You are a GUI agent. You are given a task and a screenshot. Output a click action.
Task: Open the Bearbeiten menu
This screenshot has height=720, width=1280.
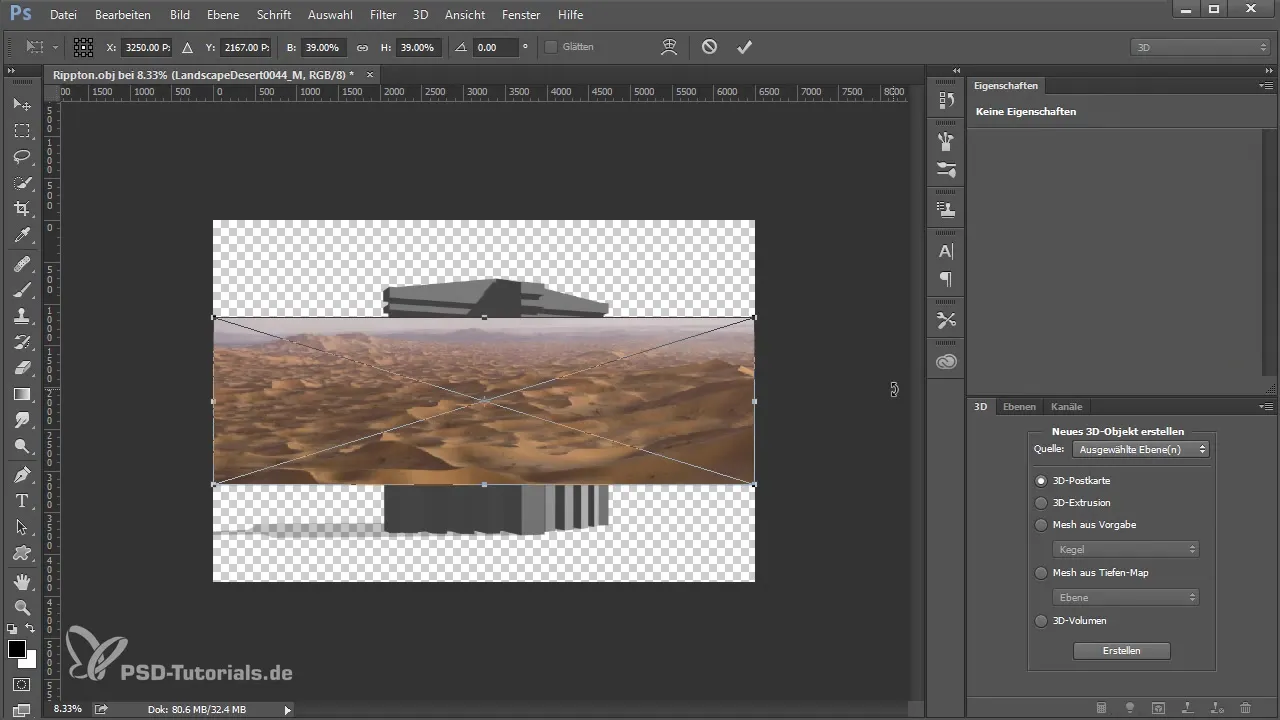tap(123, 15)
